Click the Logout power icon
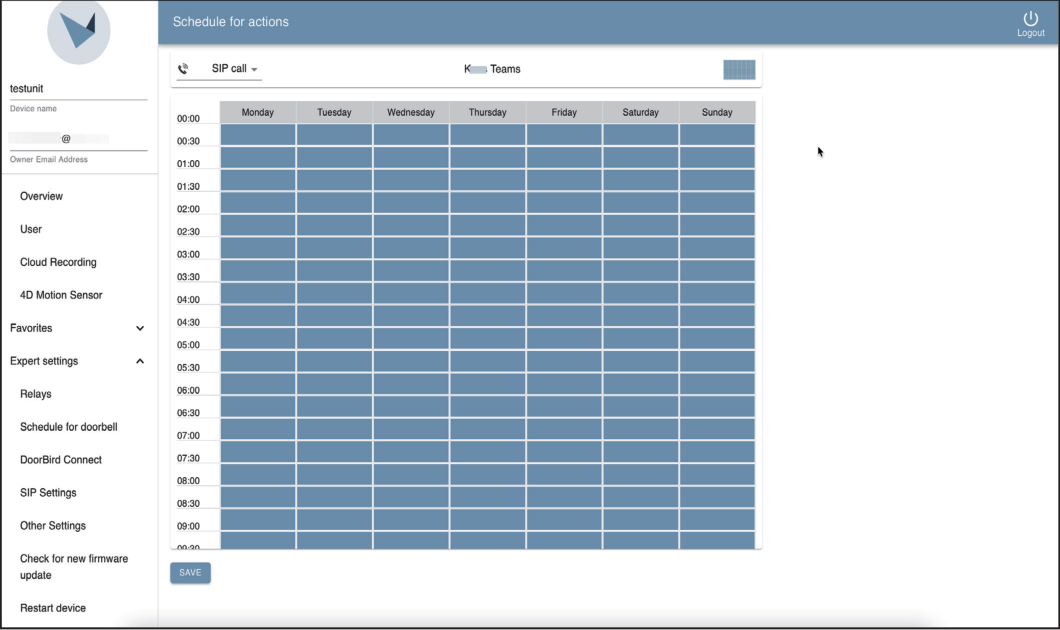This screenshot has height=630, width=1060. 1029,18
